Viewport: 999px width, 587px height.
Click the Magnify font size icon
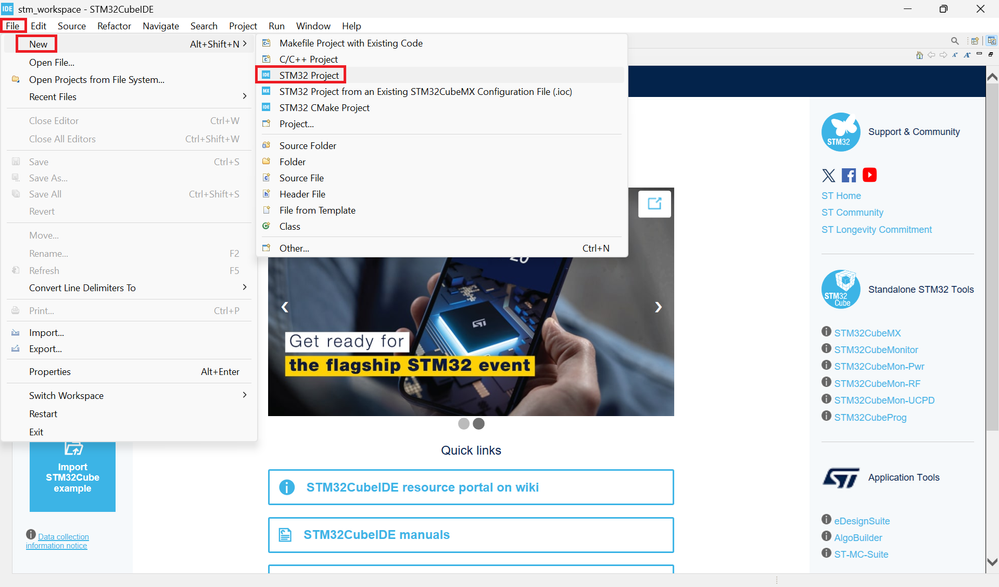pyautogui.click(x=967, y=55)
